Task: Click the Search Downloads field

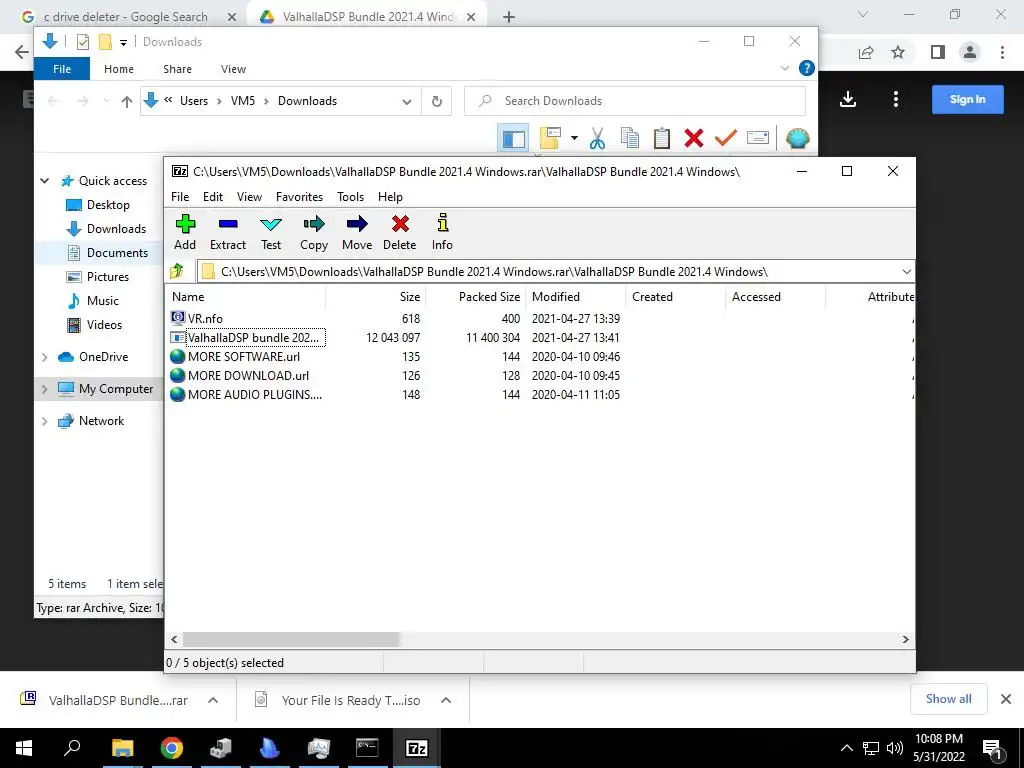Action: [x=635, y=101]
